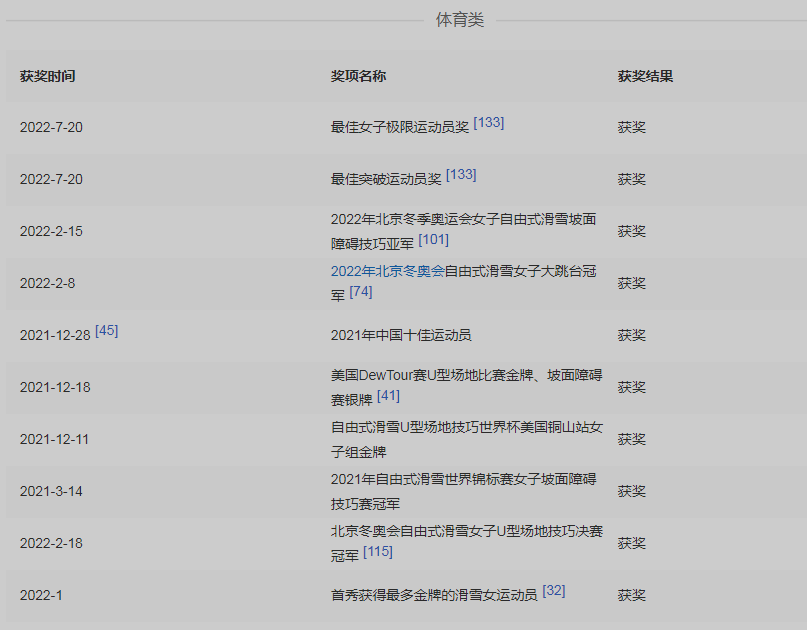Viewport: 807px width, 630px height.
Task: Click 获奖 result in the 2022-1 row
Action: pos(632,595)
